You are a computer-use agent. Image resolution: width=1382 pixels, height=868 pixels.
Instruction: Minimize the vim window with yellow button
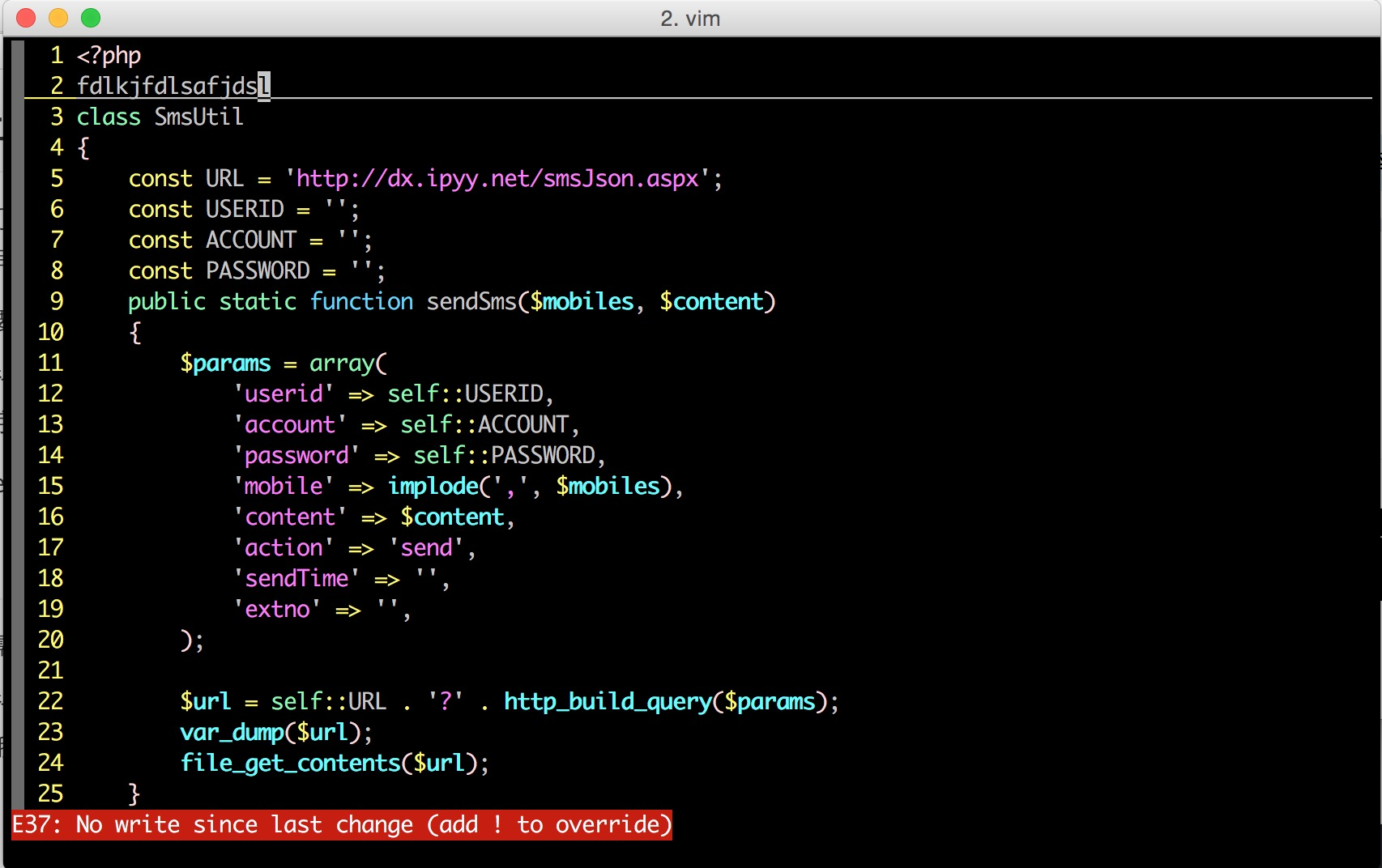(x=58, y=18)
